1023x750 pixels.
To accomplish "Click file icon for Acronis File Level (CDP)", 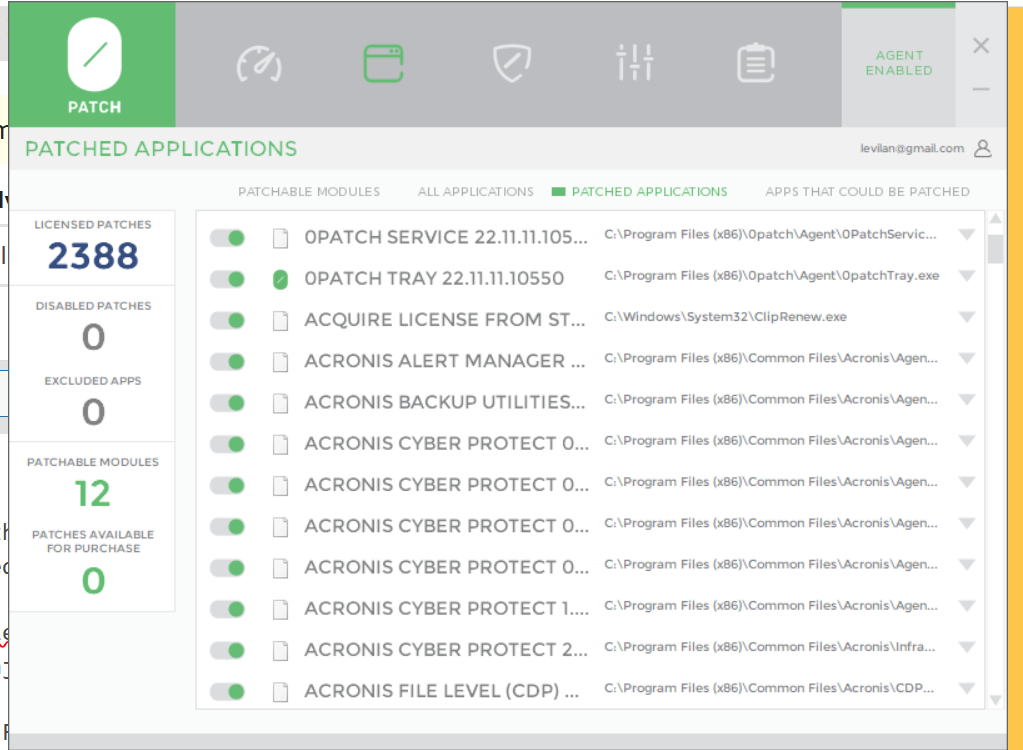I will click(x=281, y=692).
